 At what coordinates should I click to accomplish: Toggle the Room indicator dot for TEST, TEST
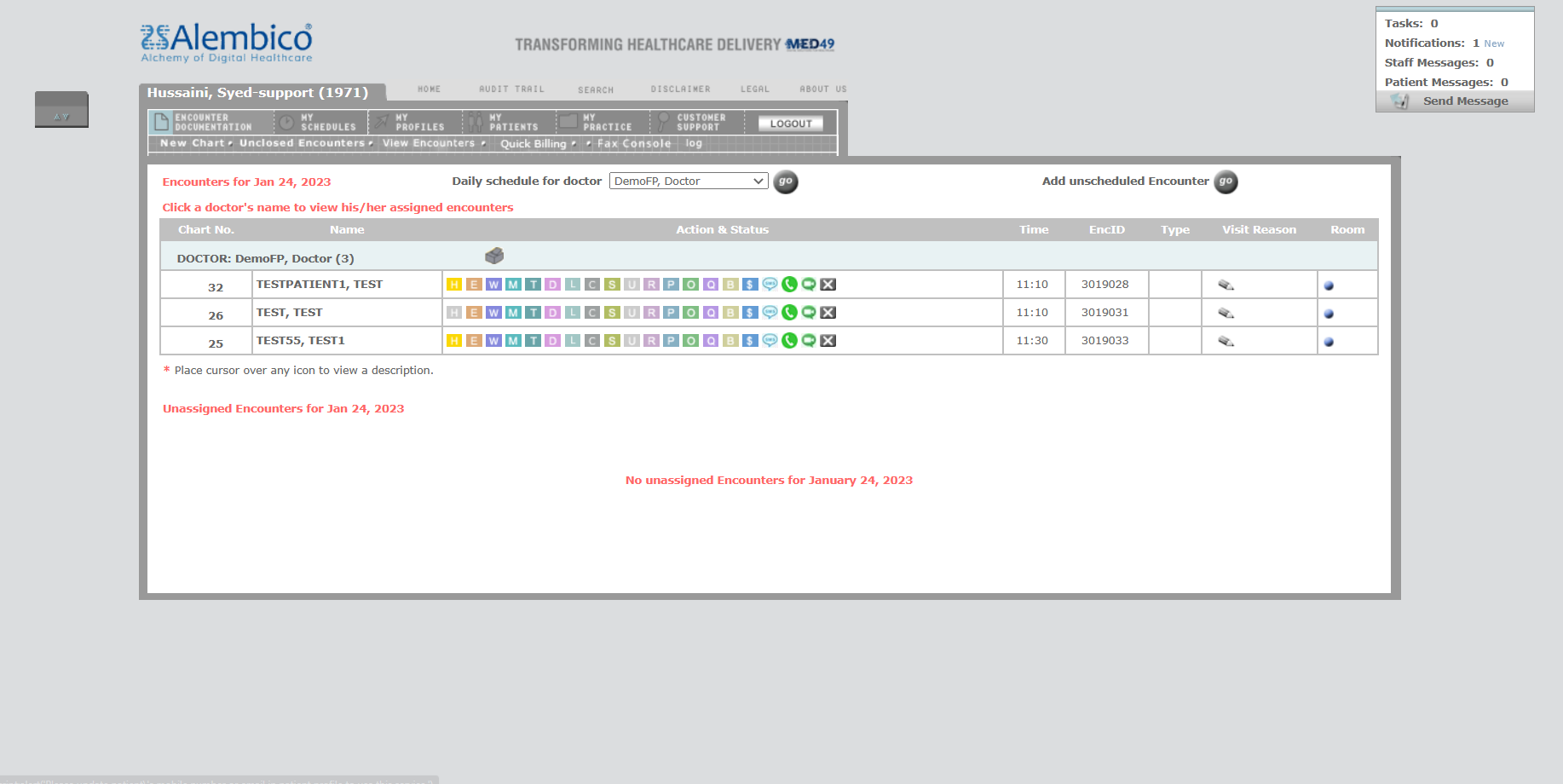[1329, 313]
